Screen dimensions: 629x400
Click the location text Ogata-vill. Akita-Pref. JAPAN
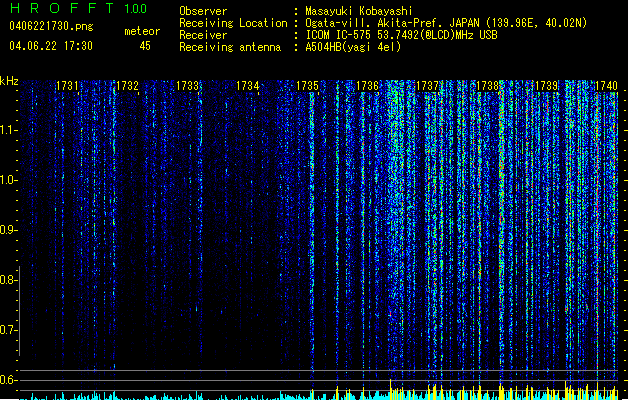(392, 23)
